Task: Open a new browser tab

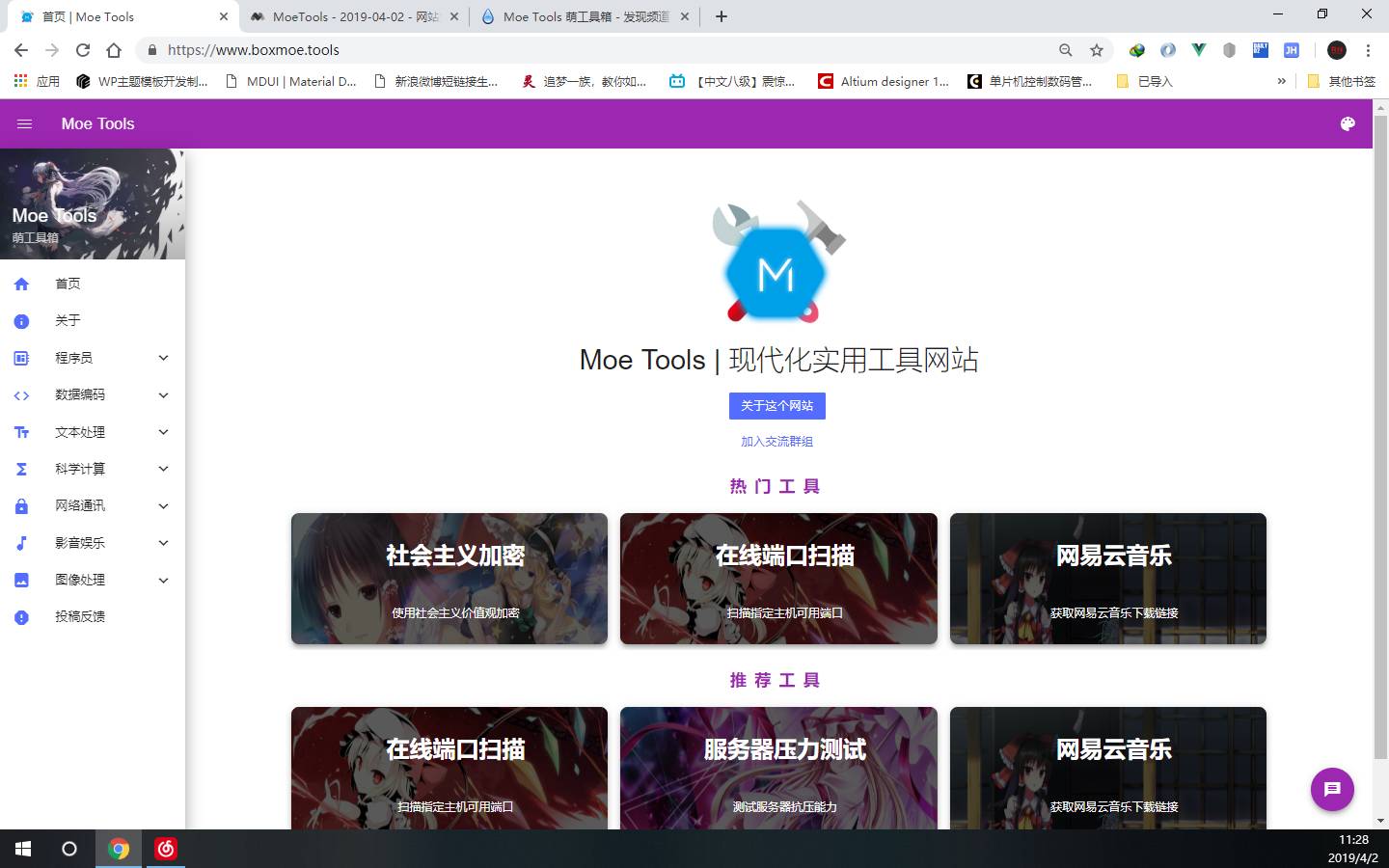Action: point(722,16)
